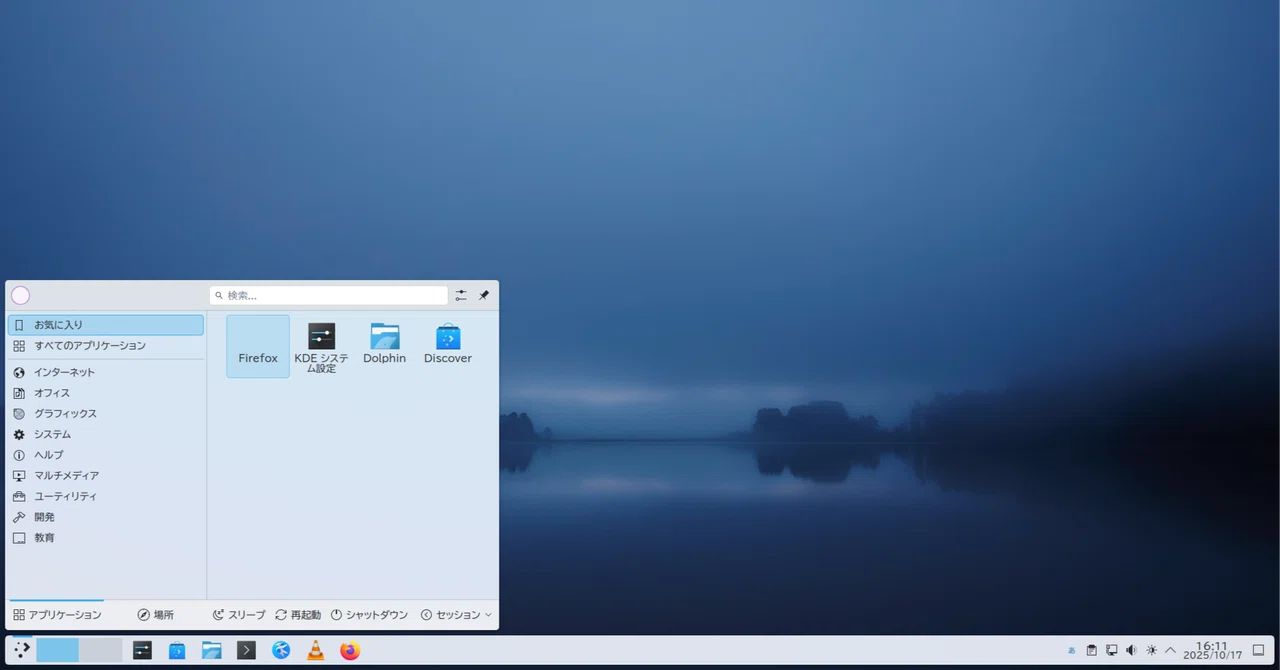The width and height of the screenshot is (1280, 670).
Task: Switch to 場所 tab
Action: [x=155, y=615]
